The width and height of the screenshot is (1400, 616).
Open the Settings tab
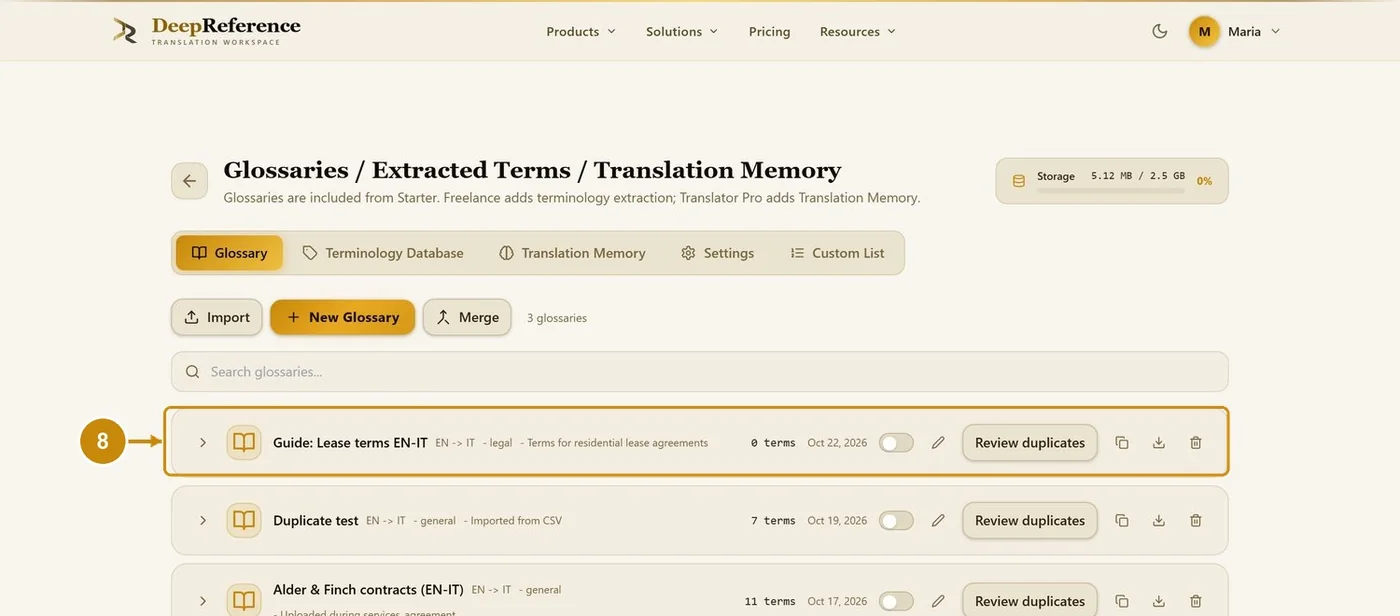point(717,253)
